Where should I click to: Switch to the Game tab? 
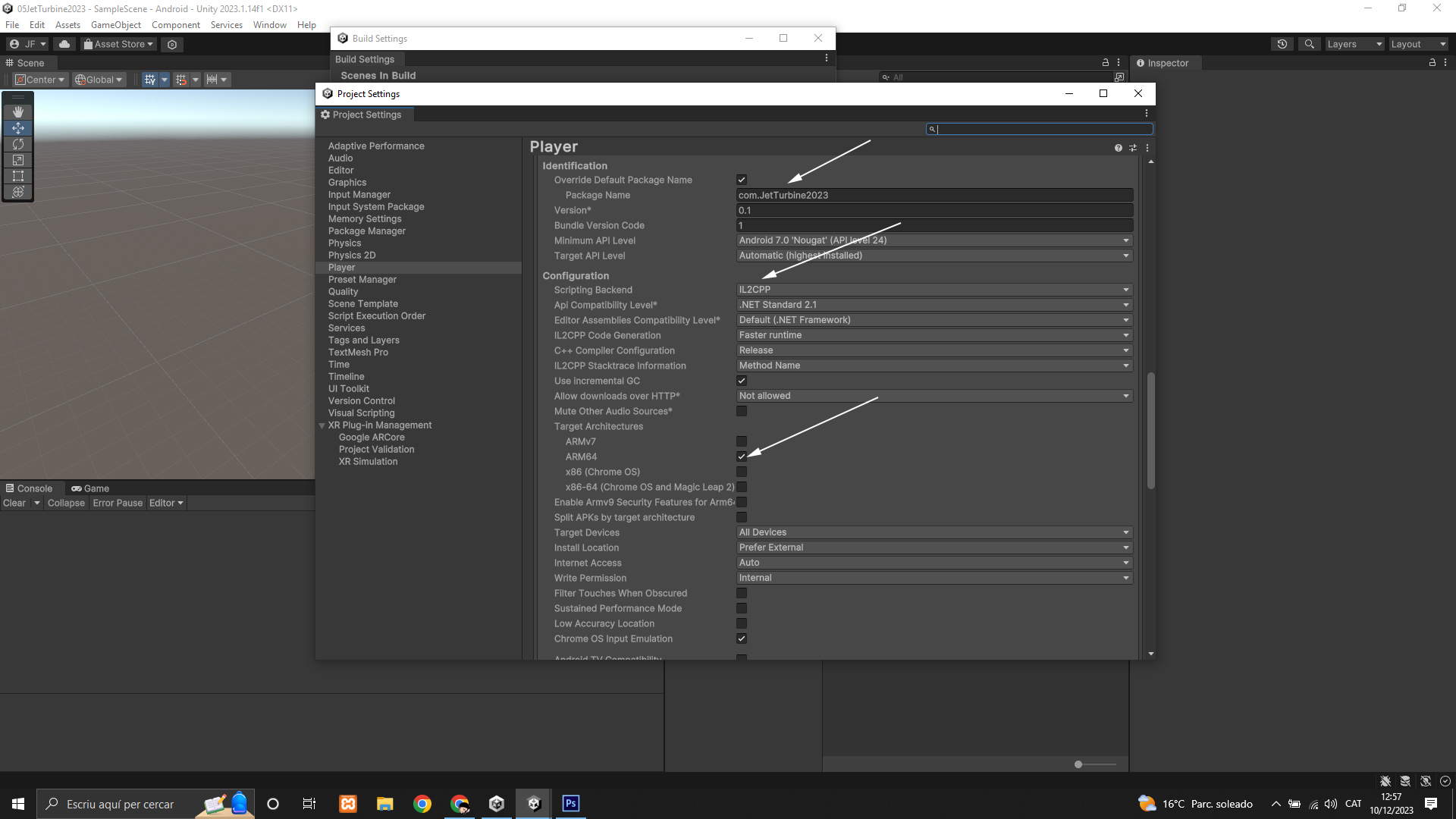point(90,488)
